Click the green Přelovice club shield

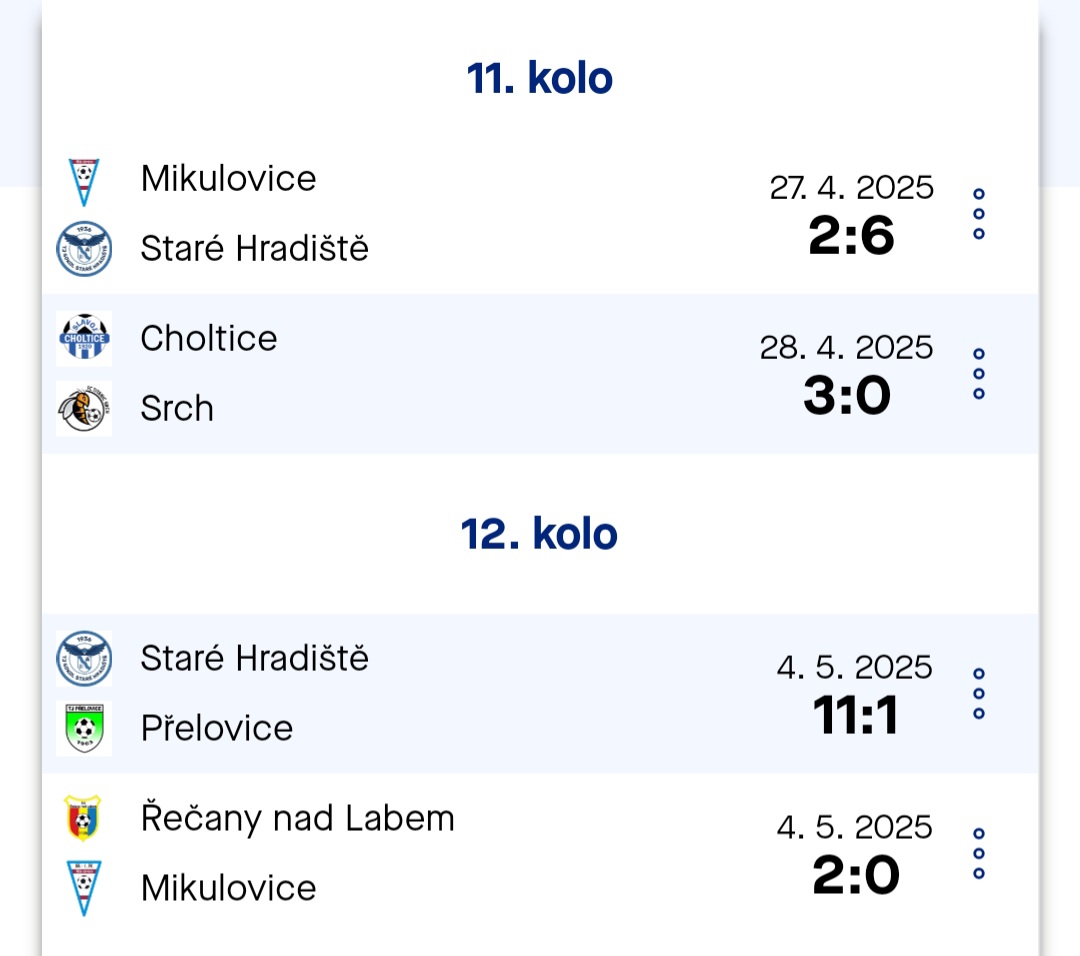pos(84,728)
